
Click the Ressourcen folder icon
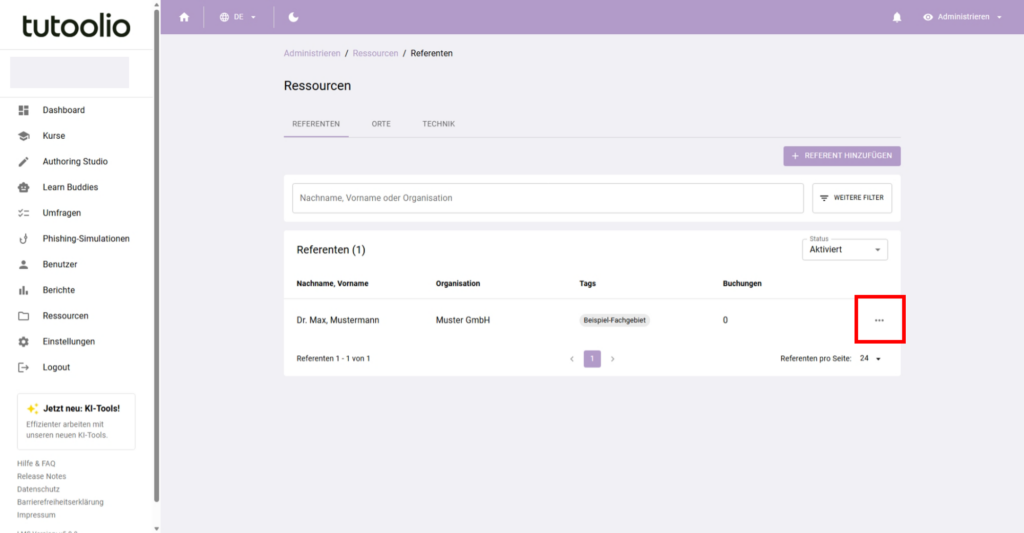(24, 316)
